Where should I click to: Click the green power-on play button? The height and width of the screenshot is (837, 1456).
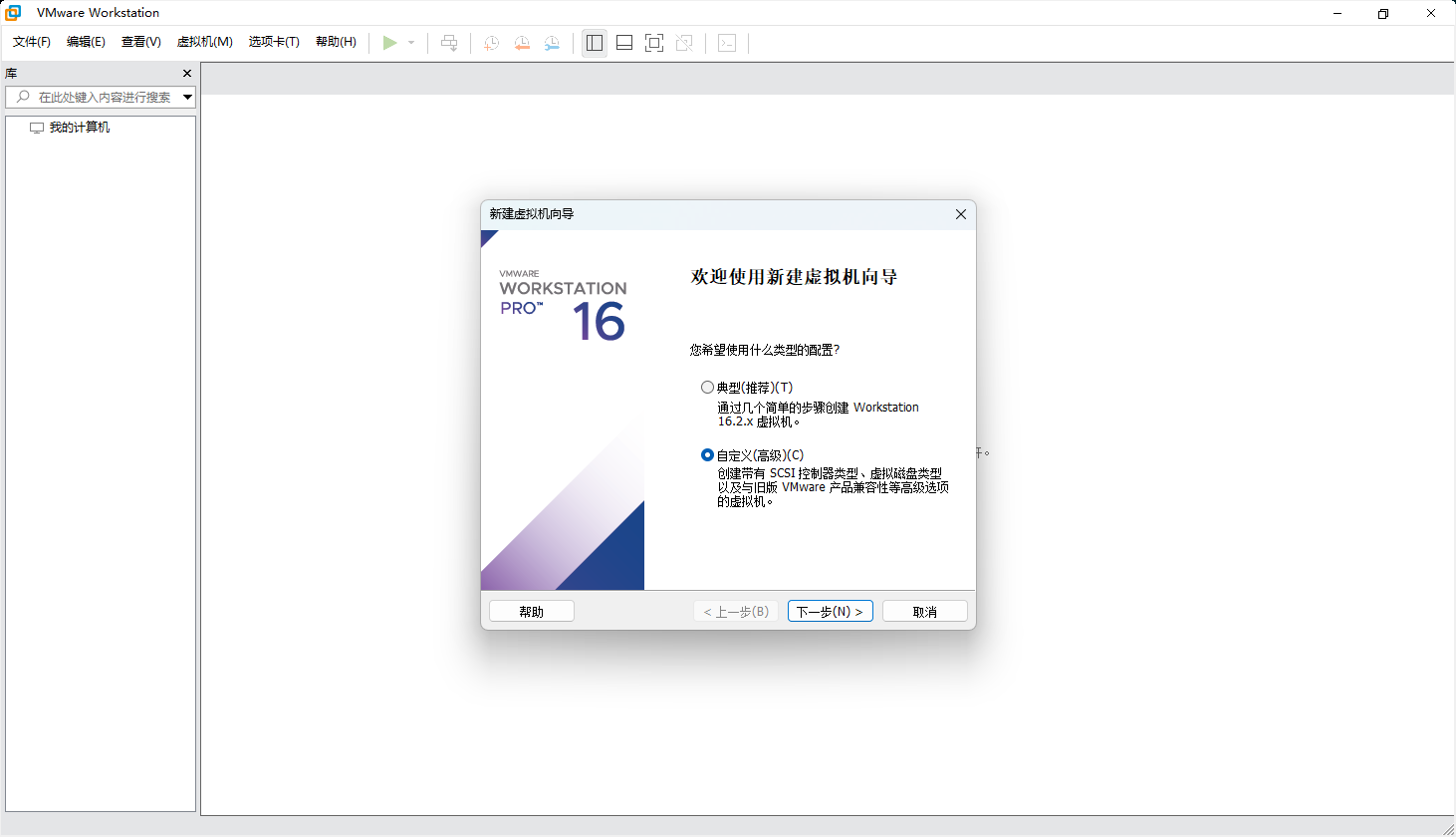click(390, 43)
